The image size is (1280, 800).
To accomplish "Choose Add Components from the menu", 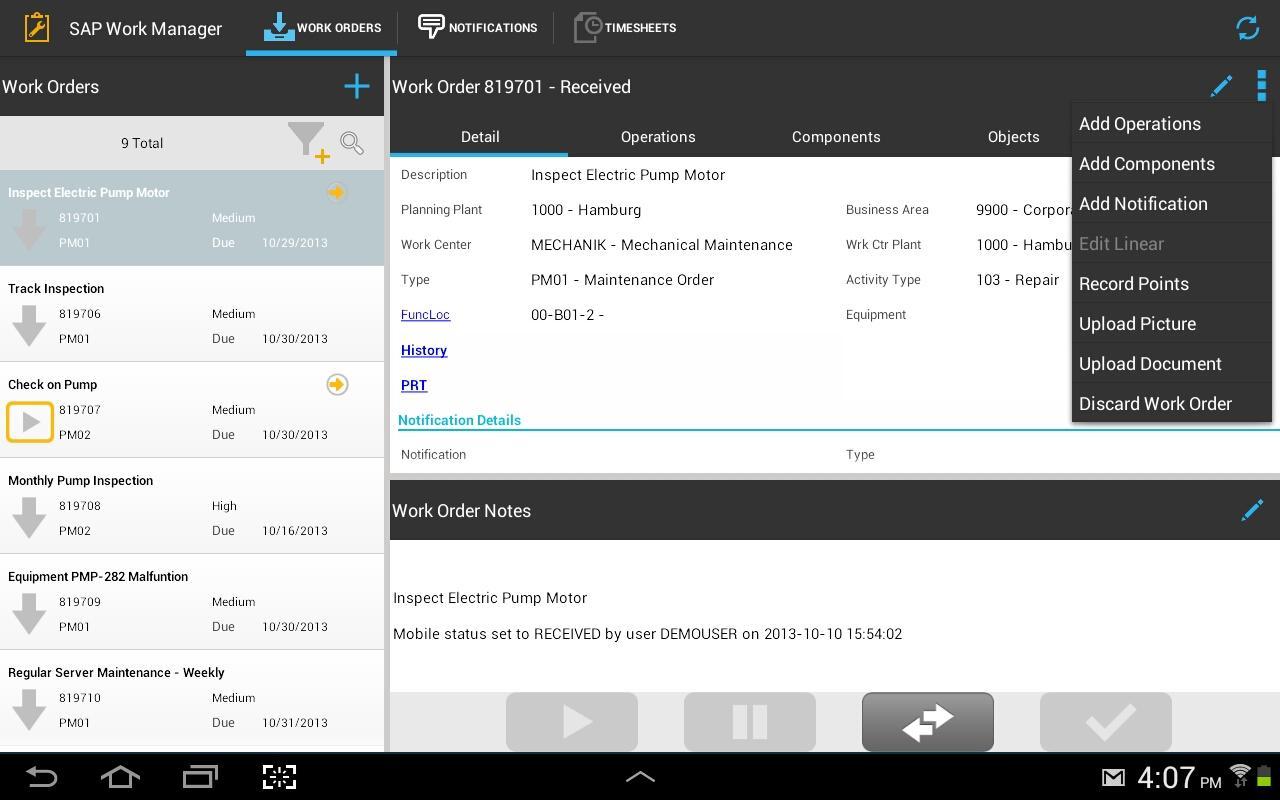I will (x=1171, y=164).
